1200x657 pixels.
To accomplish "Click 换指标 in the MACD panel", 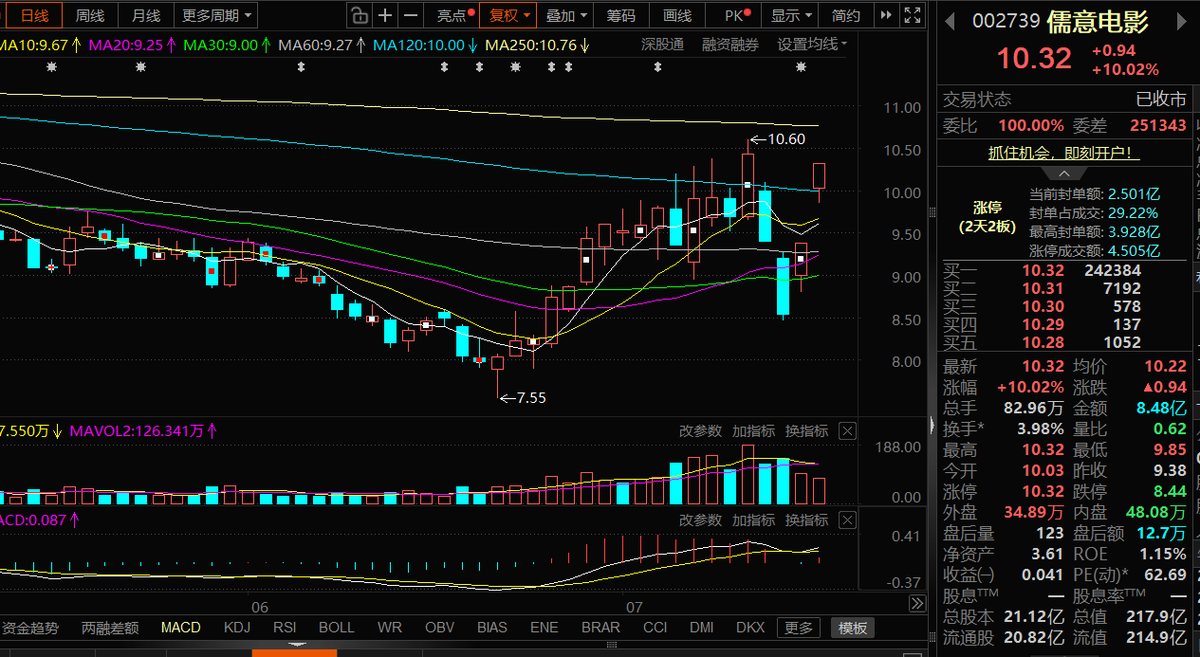I will (x=806, y=520).
